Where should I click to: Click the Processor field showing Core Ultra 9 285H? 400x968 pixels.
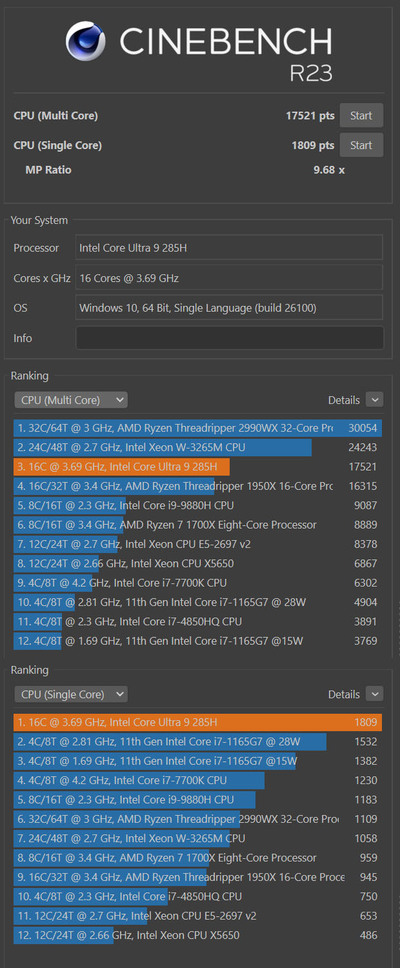pyautogui.click(x=229, y=248)
